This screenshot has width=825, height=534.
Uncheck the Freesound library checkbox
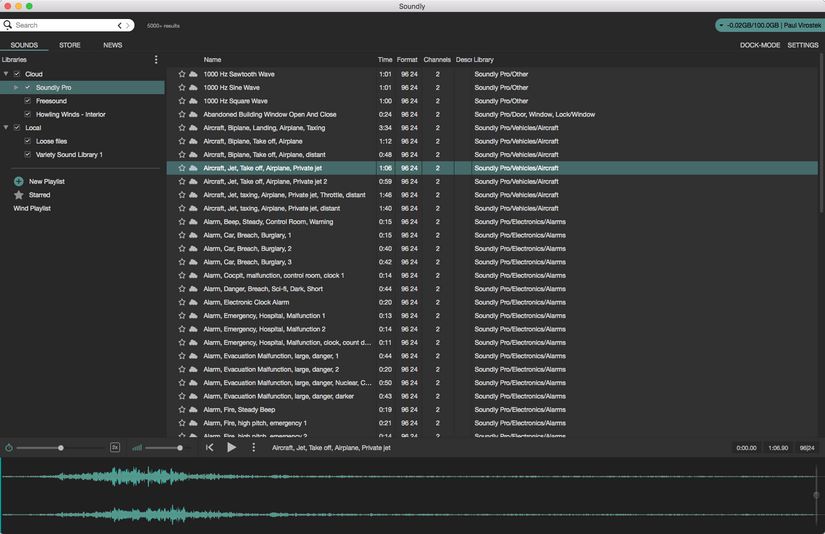[x=28, y=101]
